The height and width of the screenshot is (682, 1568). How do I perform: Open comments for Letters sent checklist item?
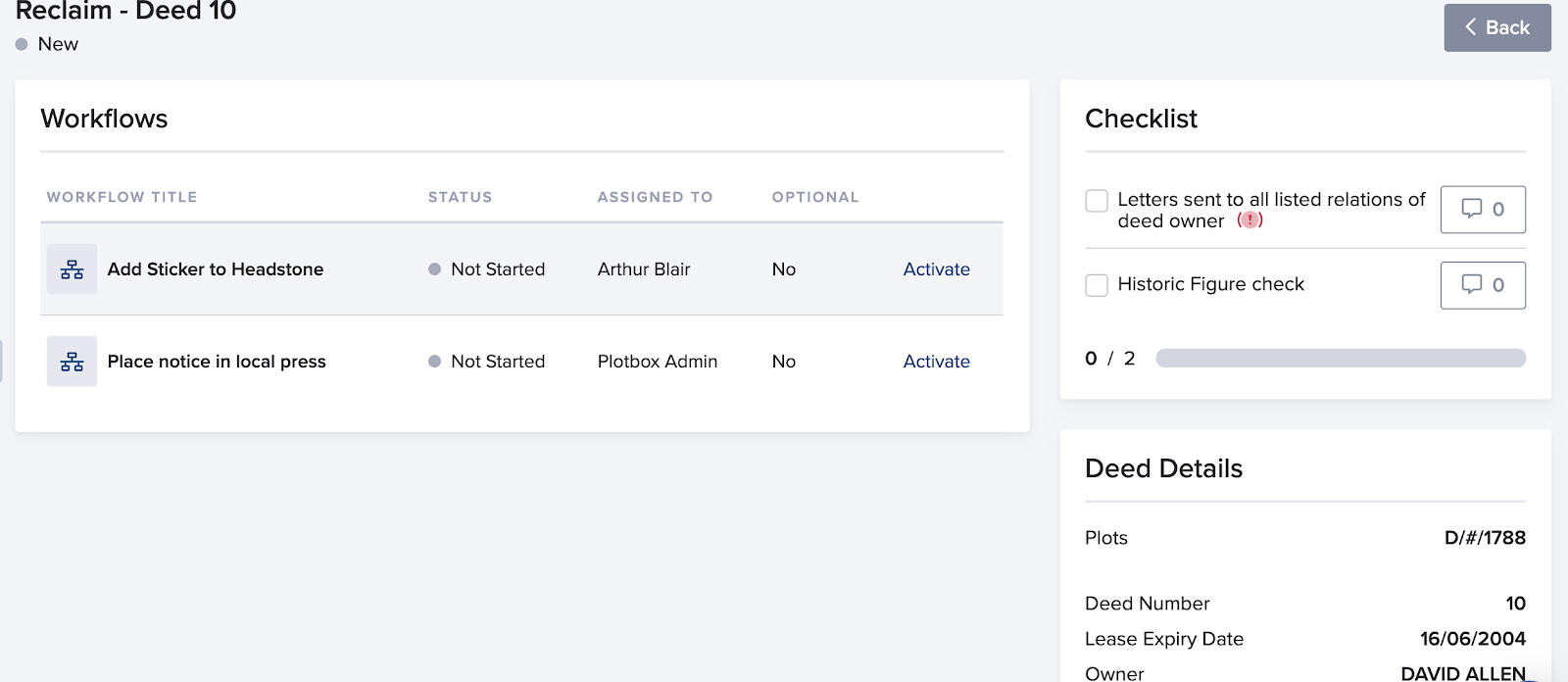click(x=1482, y=210)
